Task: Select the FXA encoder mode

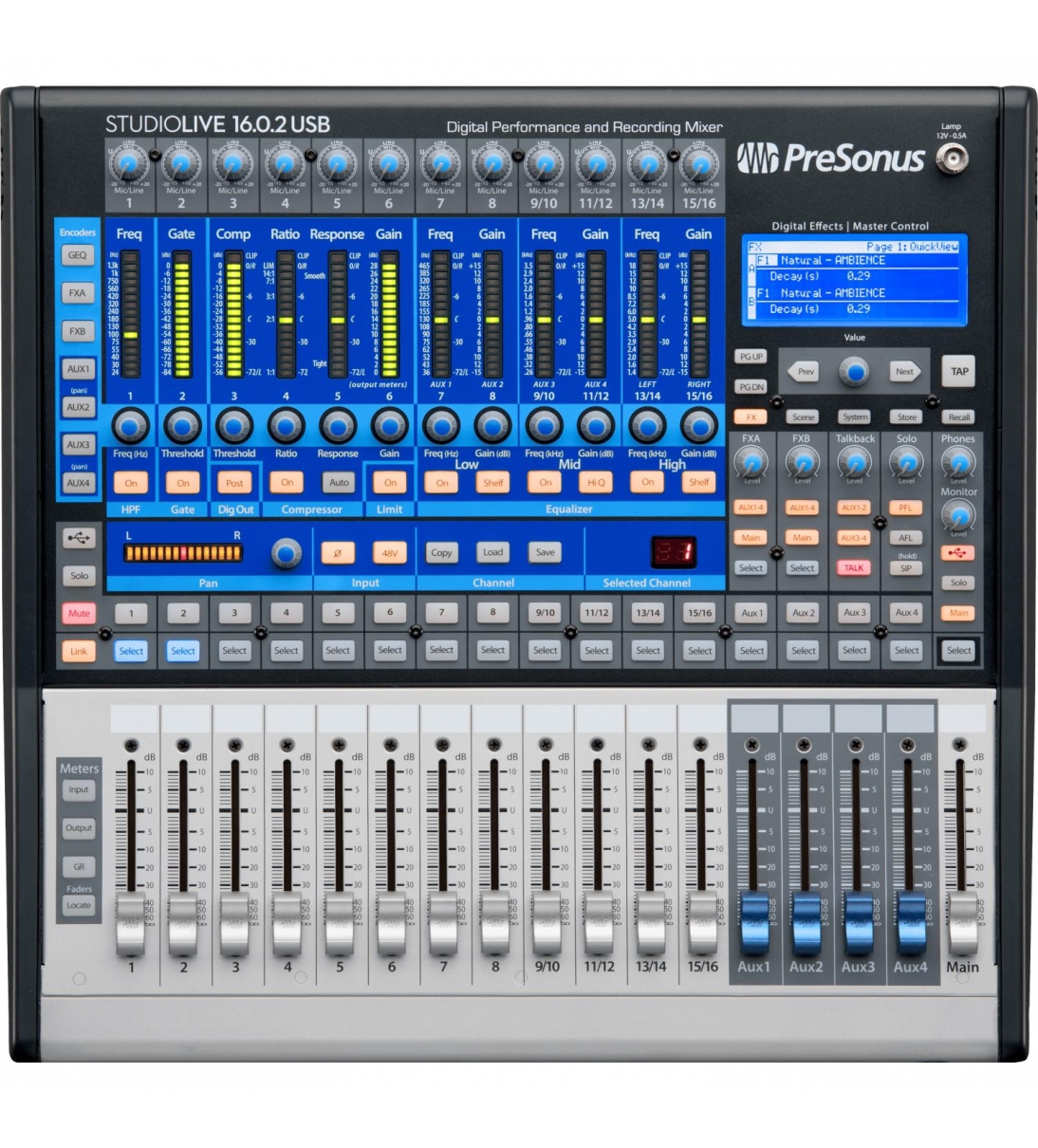Action: tap(80, 293)
